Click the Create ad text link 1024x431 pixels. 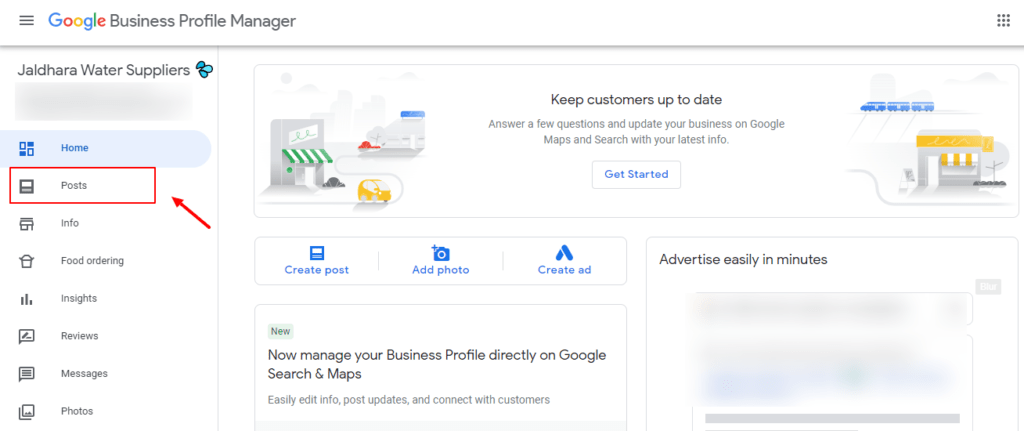564,270
